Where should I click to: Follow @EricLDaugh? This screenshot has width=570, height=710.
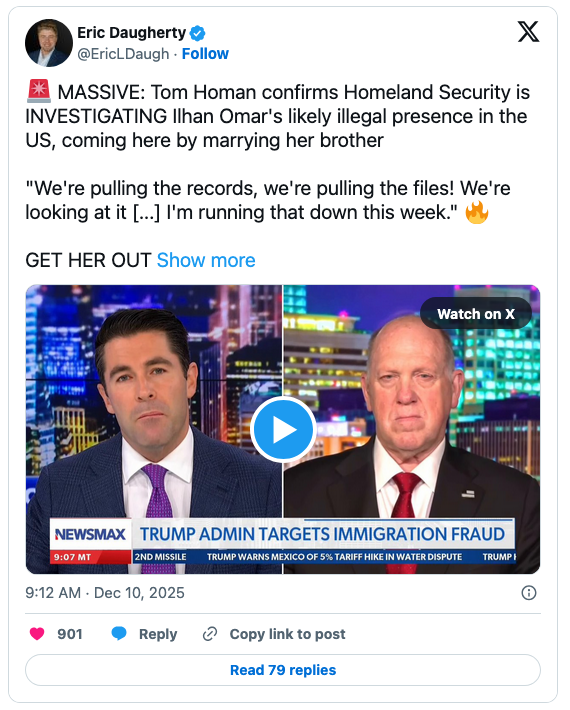205,53
